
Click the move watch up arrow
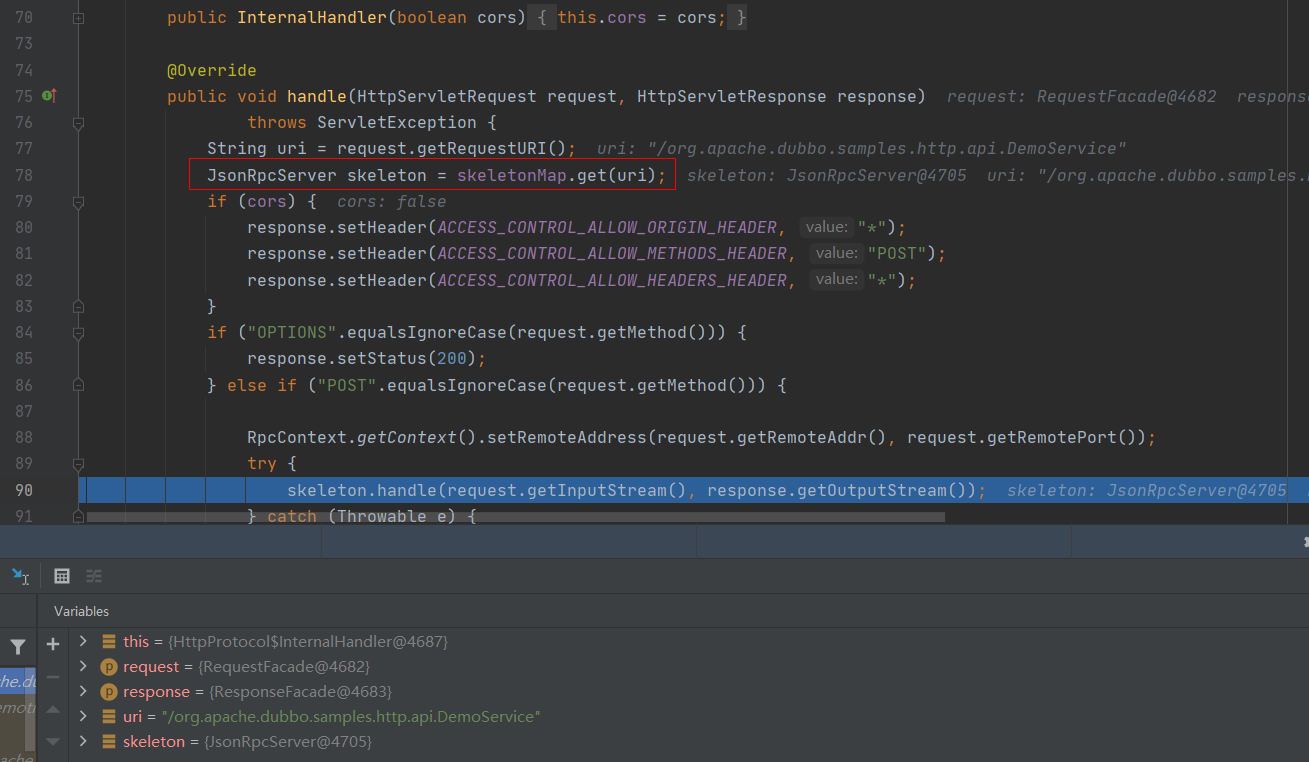tap(53, 710)
